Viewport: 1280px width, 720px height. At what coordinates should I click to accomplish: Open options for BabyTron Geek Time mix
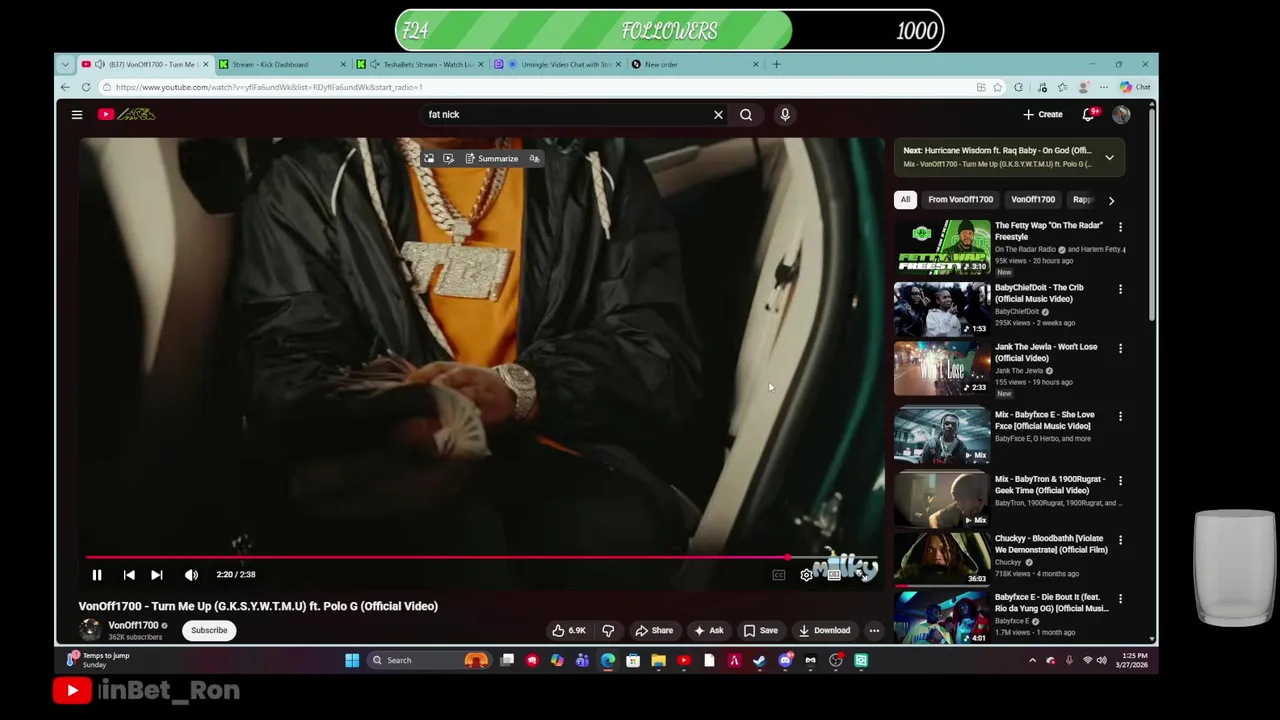pyautogui.click(x=1120, y=481)
